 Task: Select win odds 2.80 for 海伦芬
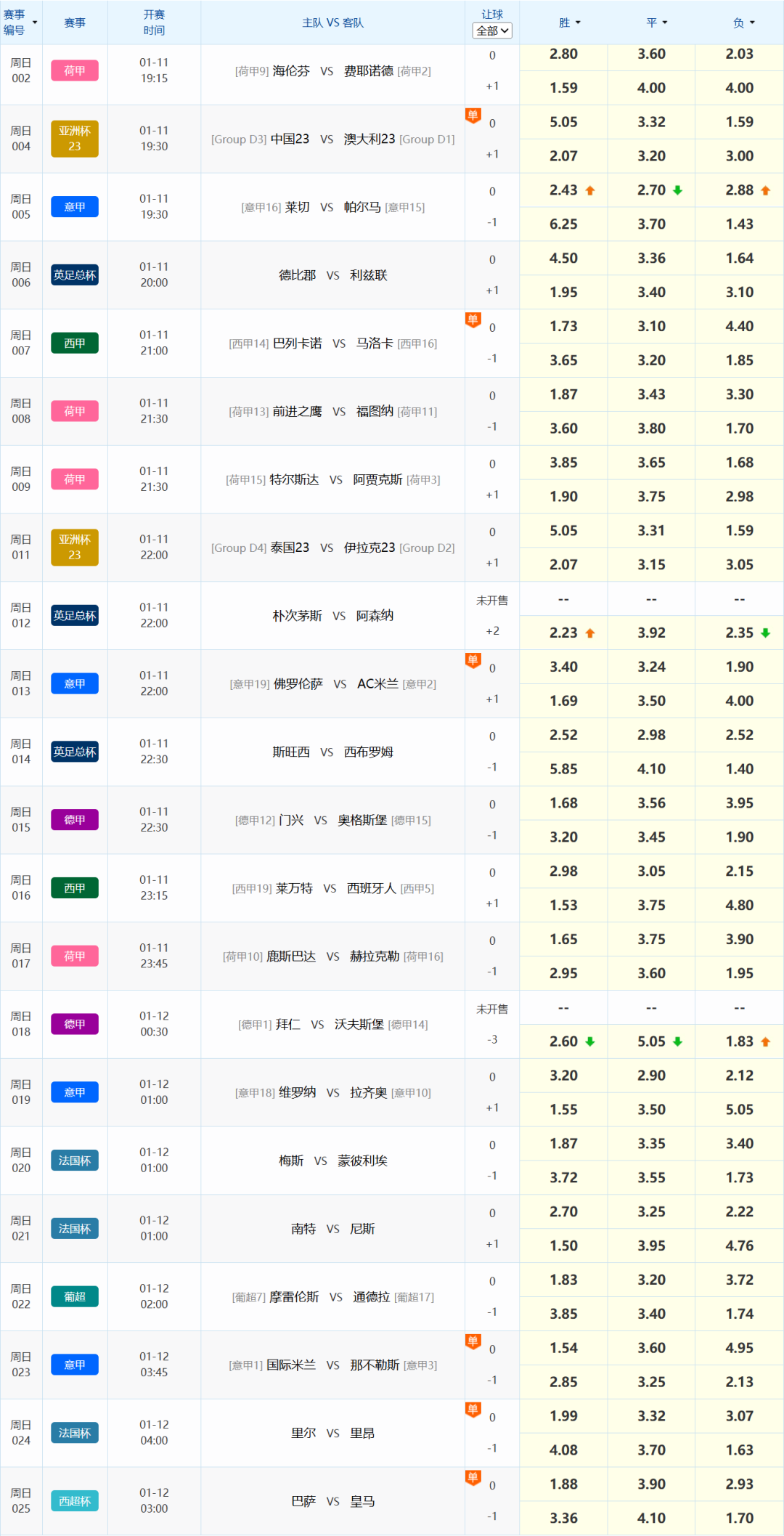(563, 54)
